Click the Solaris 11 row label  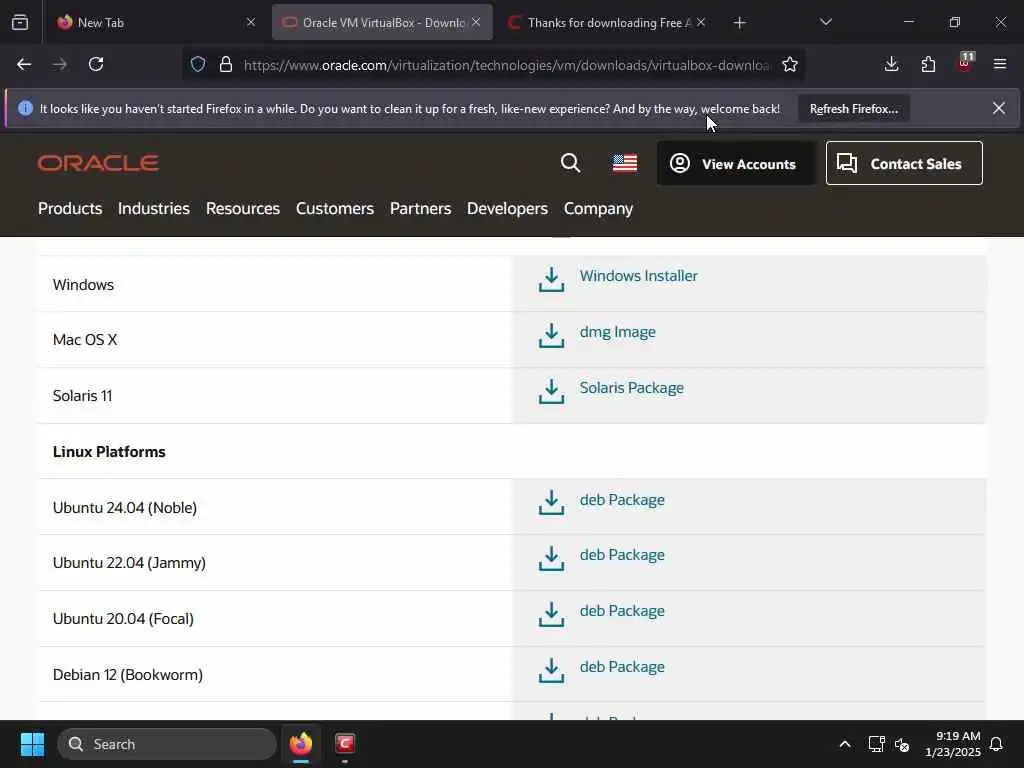82,396
